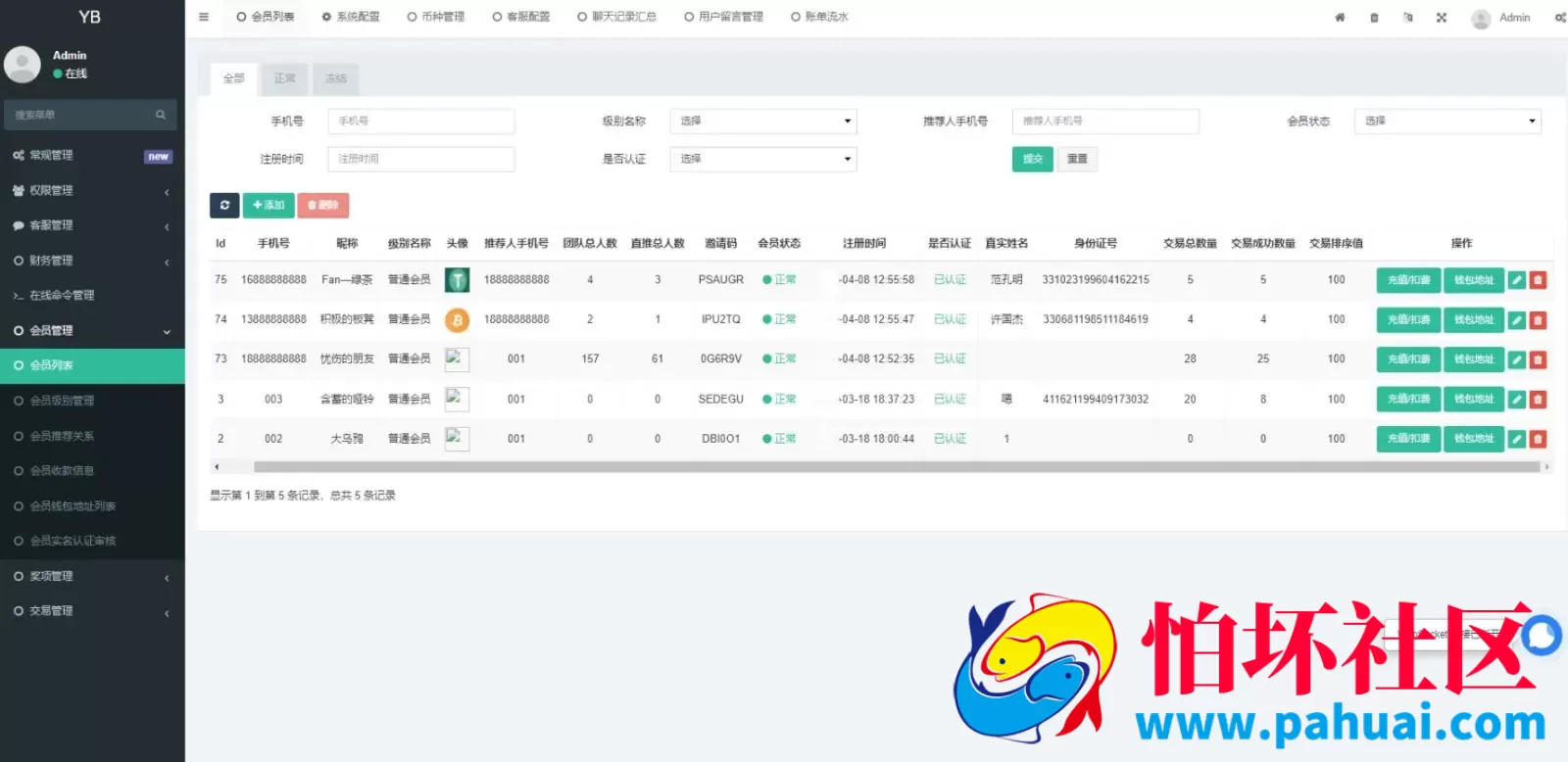This screenshot has width=1568, height=762.
Task: Toggle the sidebar hamburger menu icon
Action: point(204,17)
